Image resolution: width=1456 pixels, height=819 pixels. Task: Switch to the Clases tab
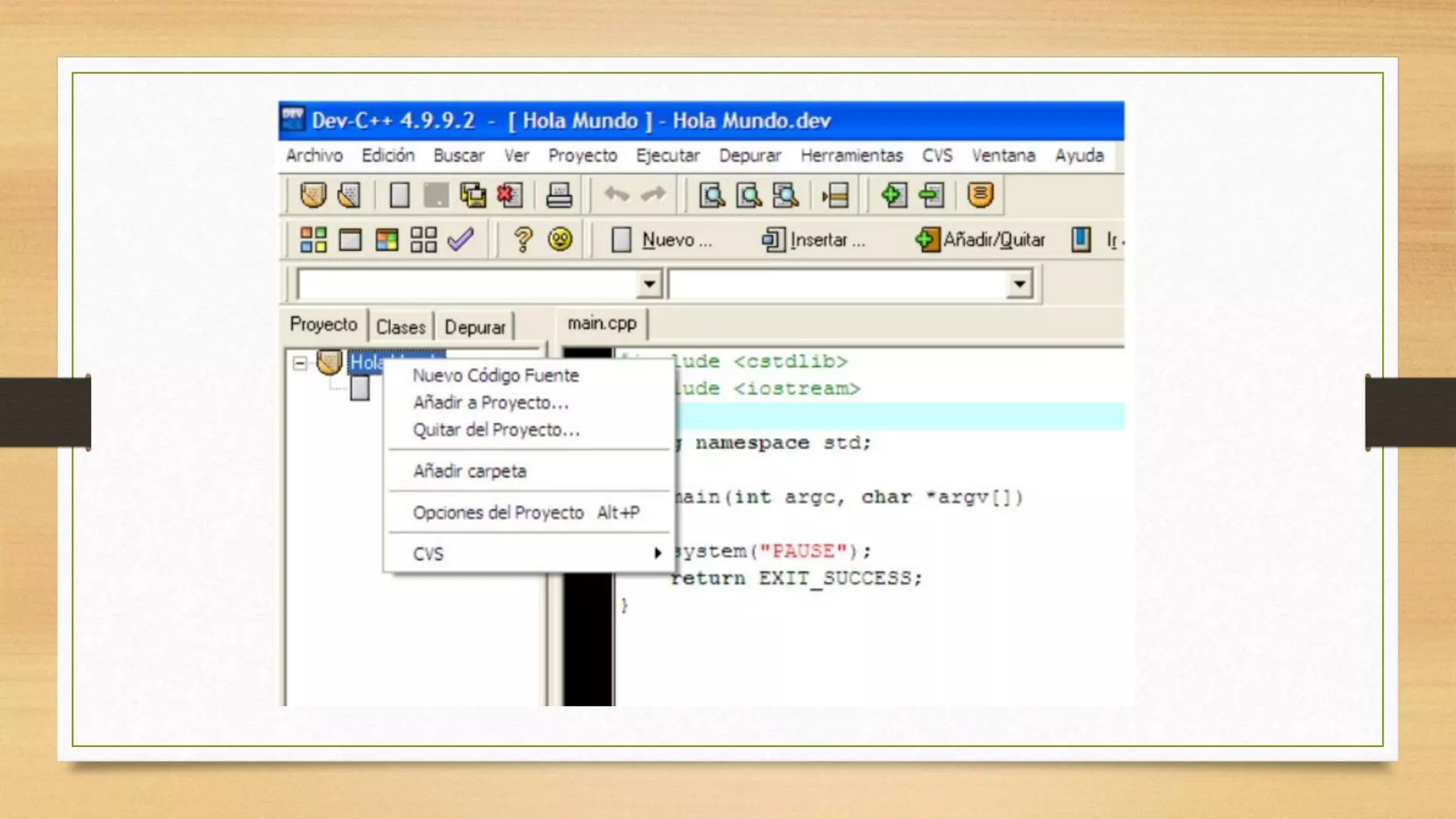tap(400, 327)
